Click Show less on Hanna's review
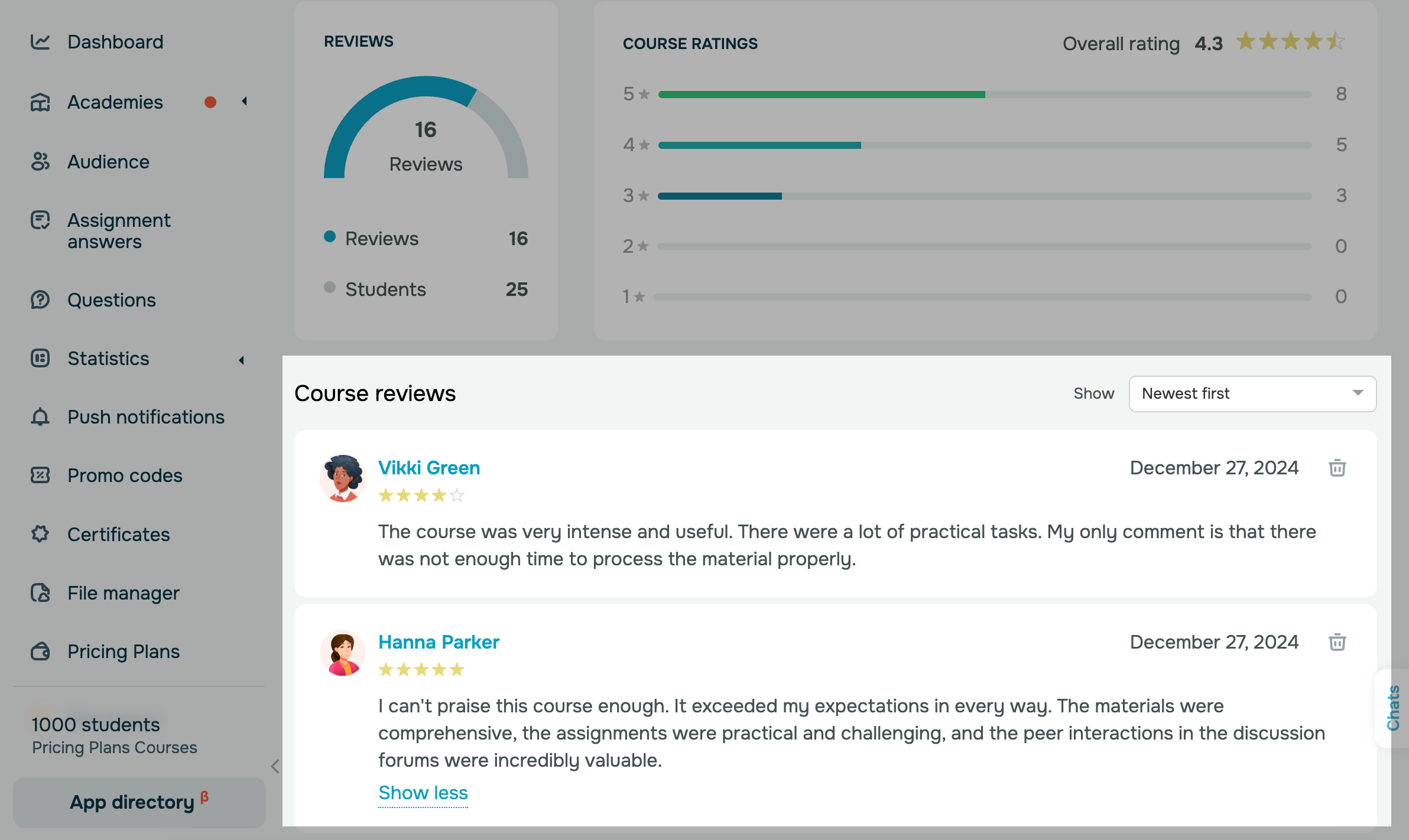This screenshot has width=1409, height=840. pos(423,793)
